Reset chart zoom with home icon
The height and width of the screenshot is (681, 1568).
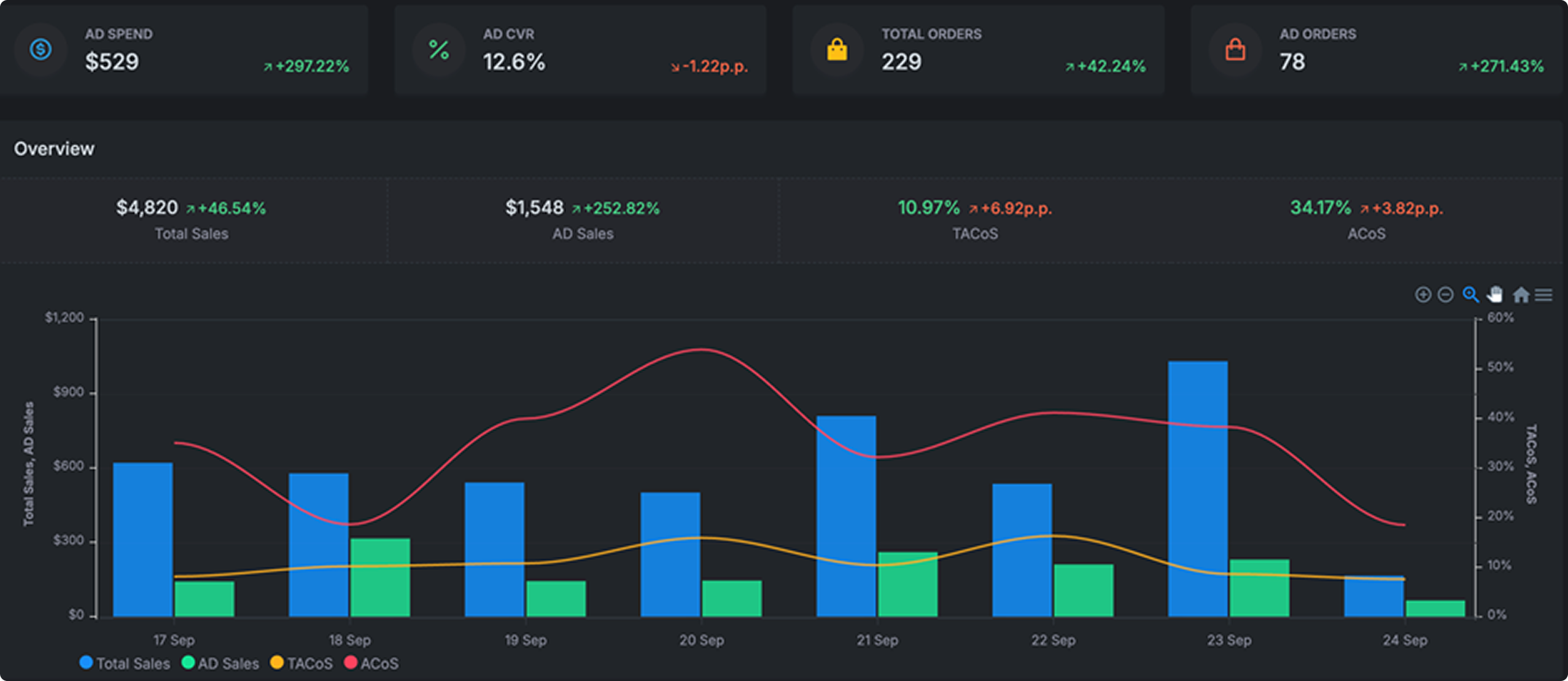[1521, 295]
